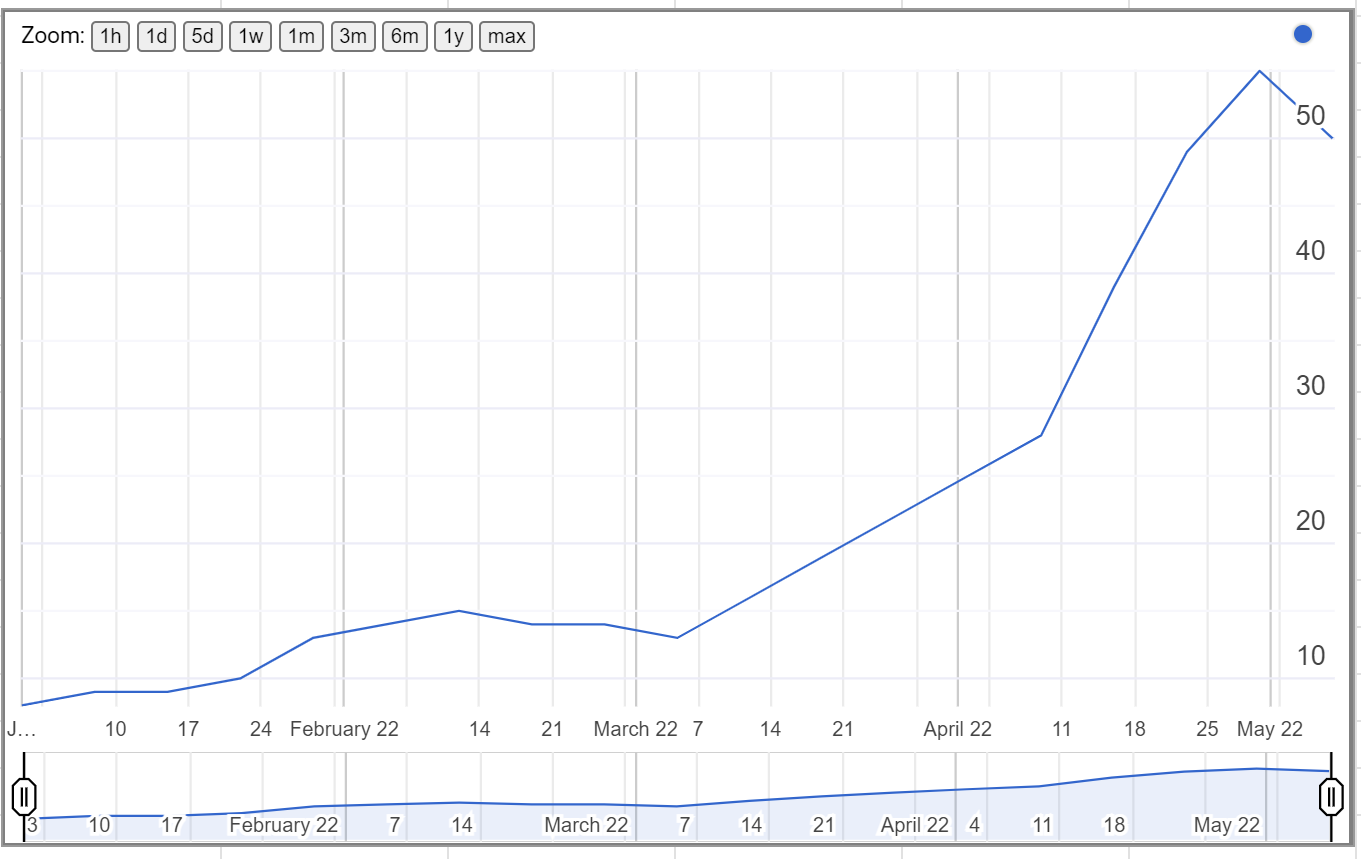
Task: Show the max time range
Action: tap(507, 37)
